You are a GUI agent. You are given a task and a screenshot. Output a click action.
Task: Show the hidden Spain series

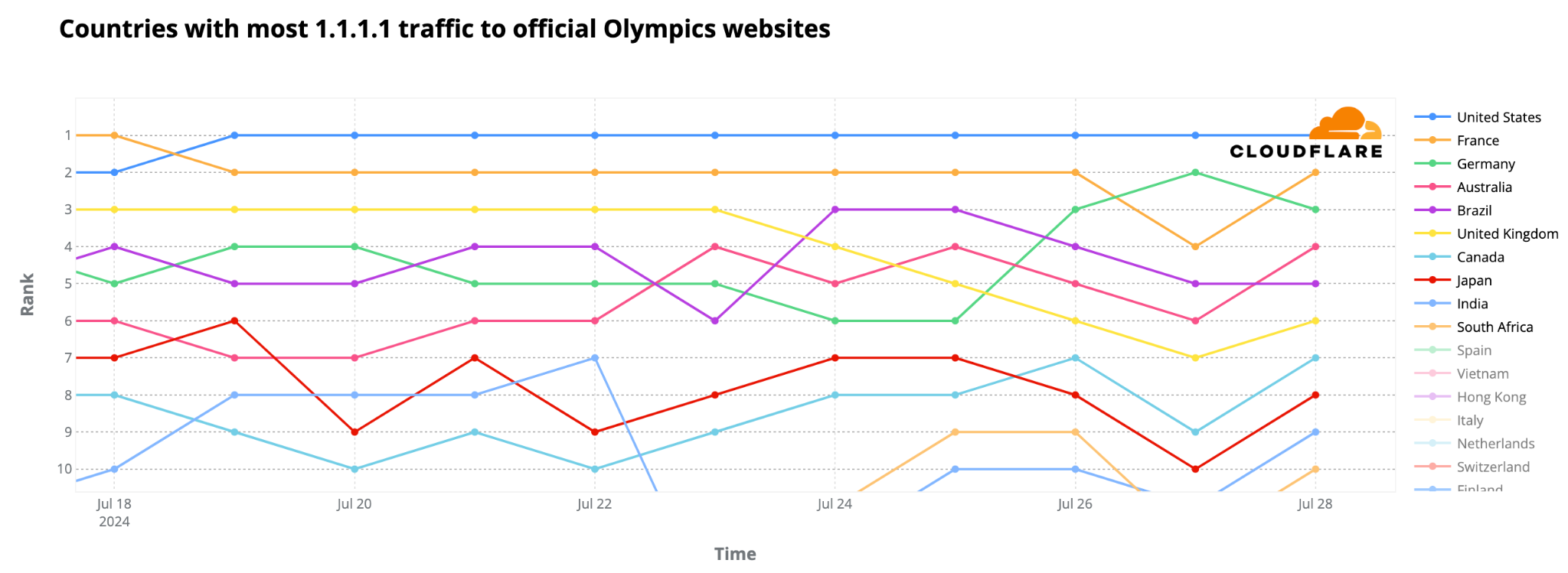pos(1474,350)
